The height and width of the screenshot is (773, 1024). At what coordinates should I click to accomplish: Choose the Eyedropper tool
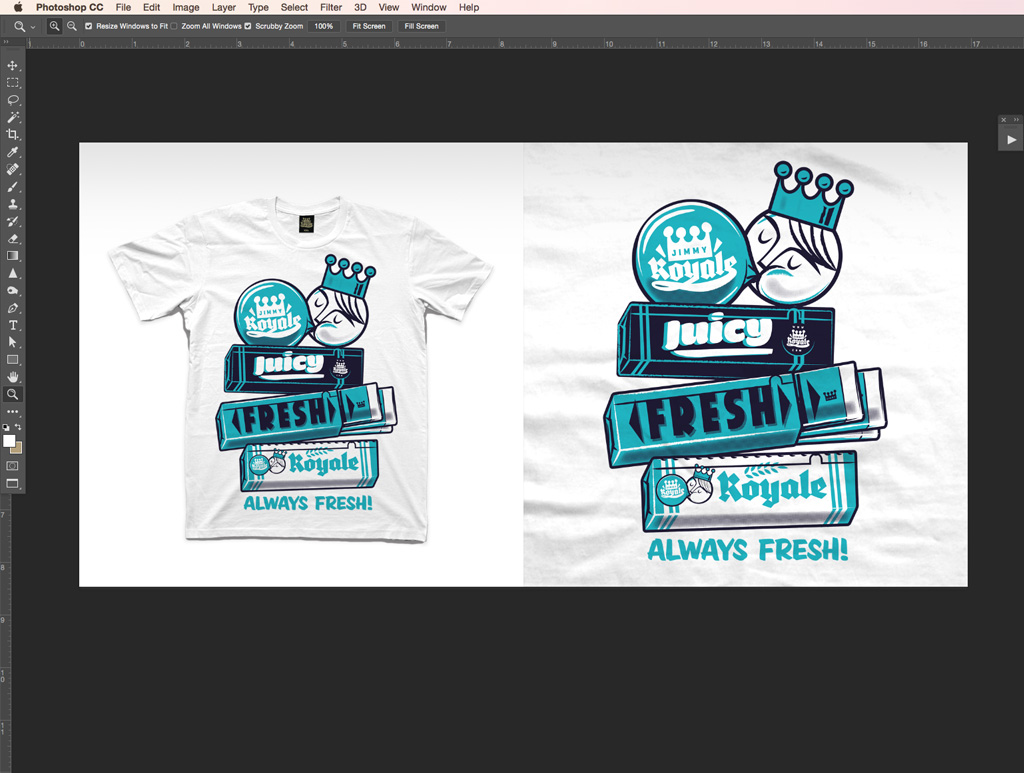(13, 152)
